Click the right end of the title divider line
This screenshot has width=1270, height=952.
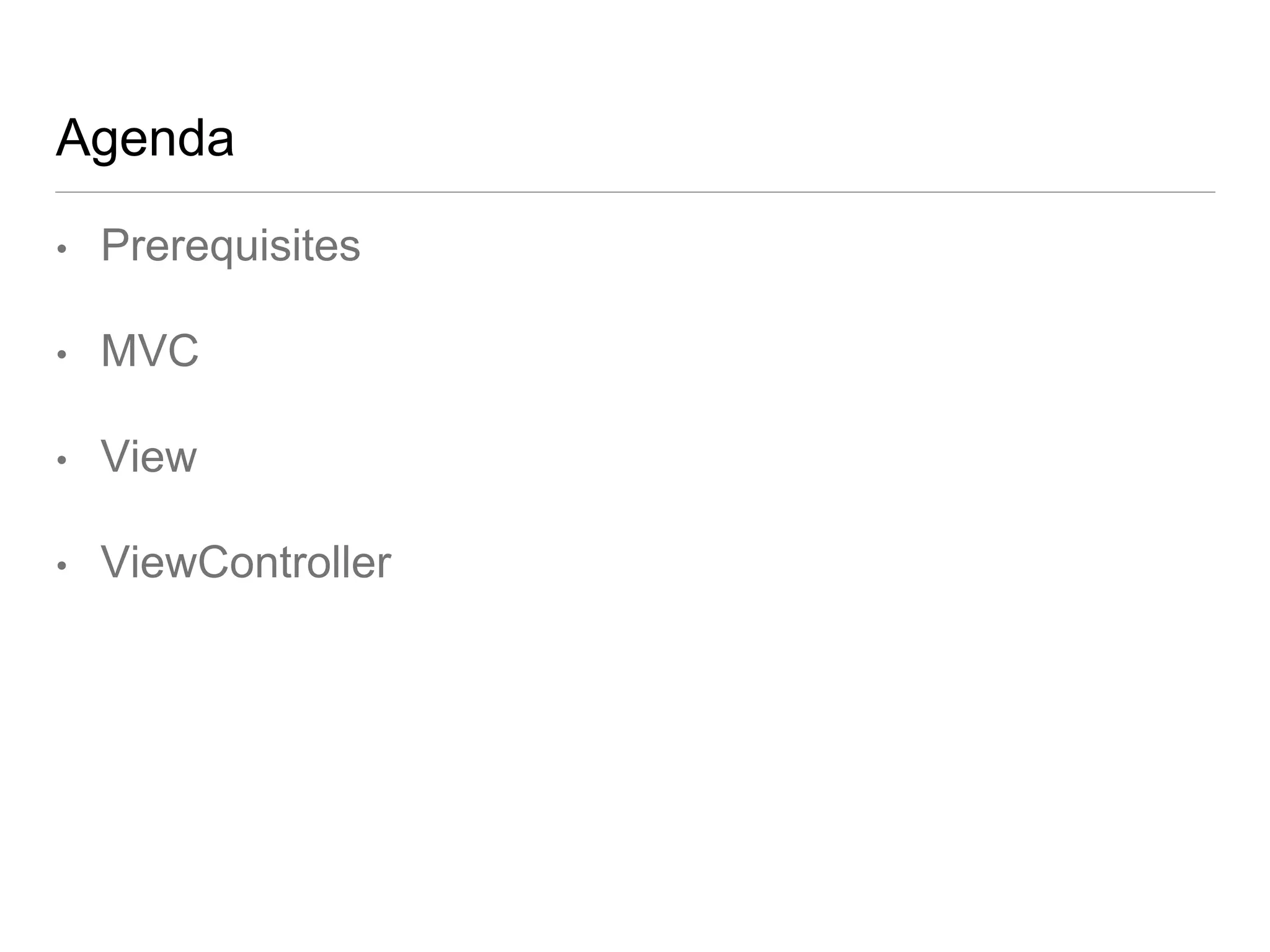pos(1213,192)
